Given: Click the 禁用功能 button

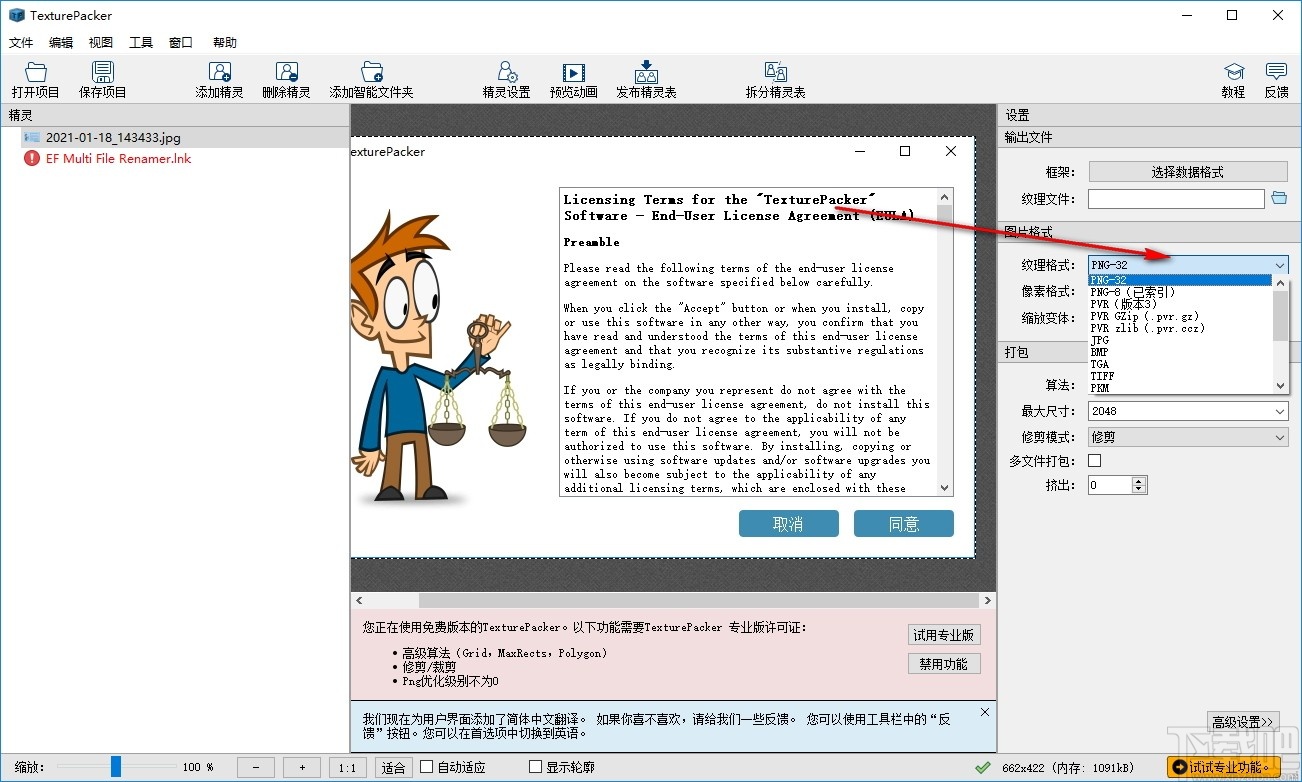Looking at the screenshot, I should [944, 664].
